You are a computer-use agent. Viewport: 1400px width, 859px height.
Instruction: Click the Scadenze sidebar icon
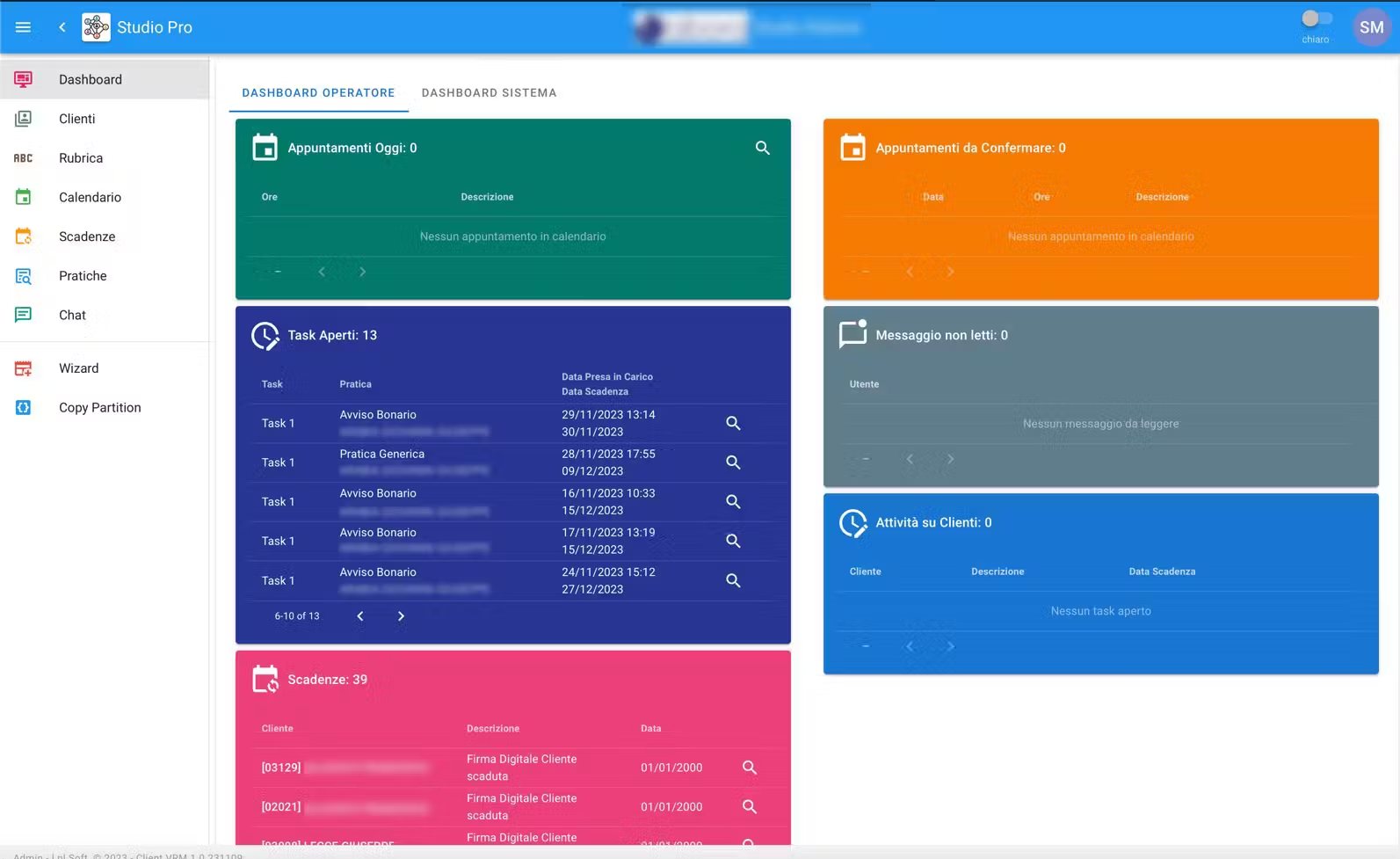(x=24, y=237)
